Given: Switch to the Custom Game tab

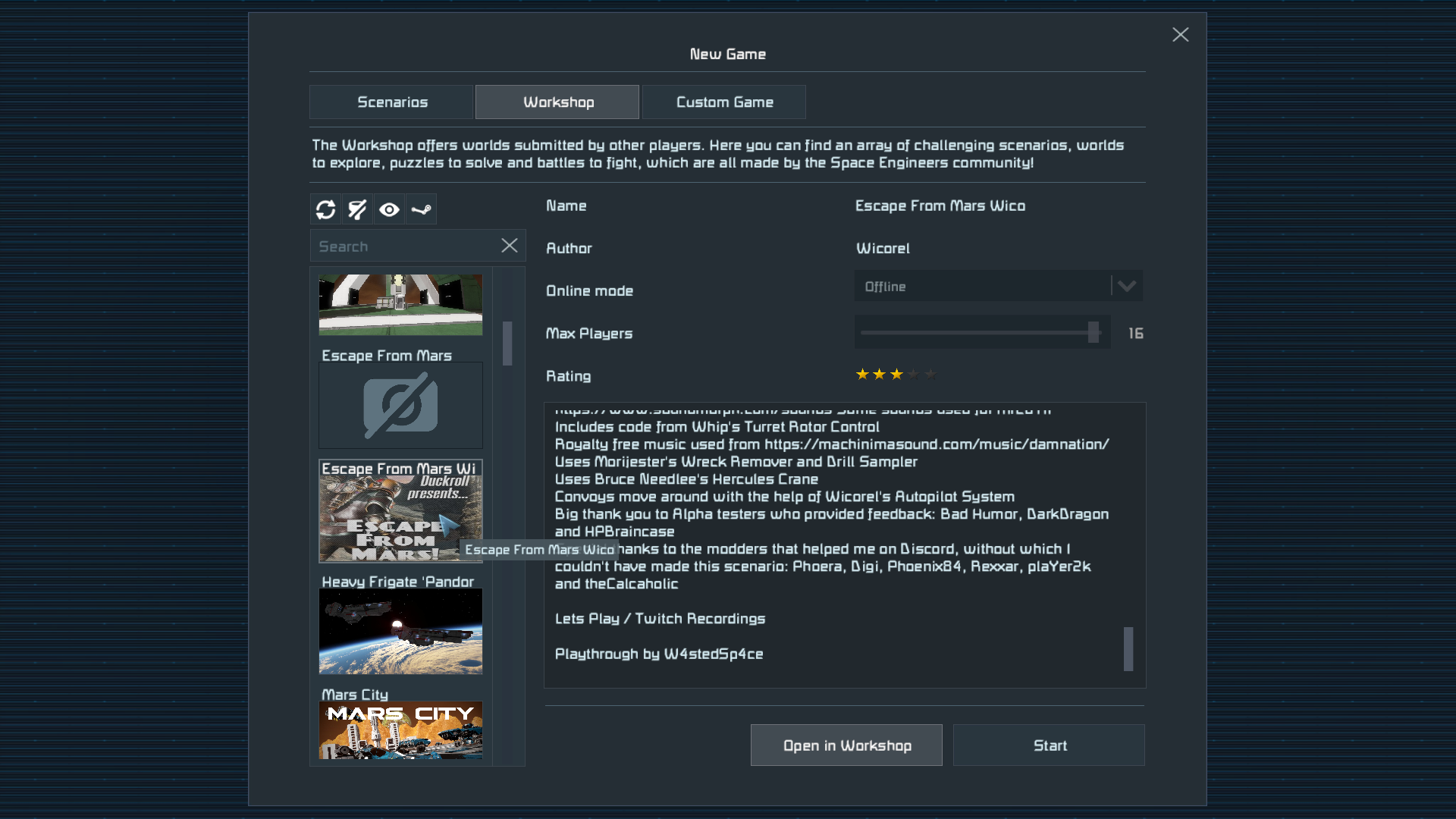Looking at the screenshot, I should point(724,102).
